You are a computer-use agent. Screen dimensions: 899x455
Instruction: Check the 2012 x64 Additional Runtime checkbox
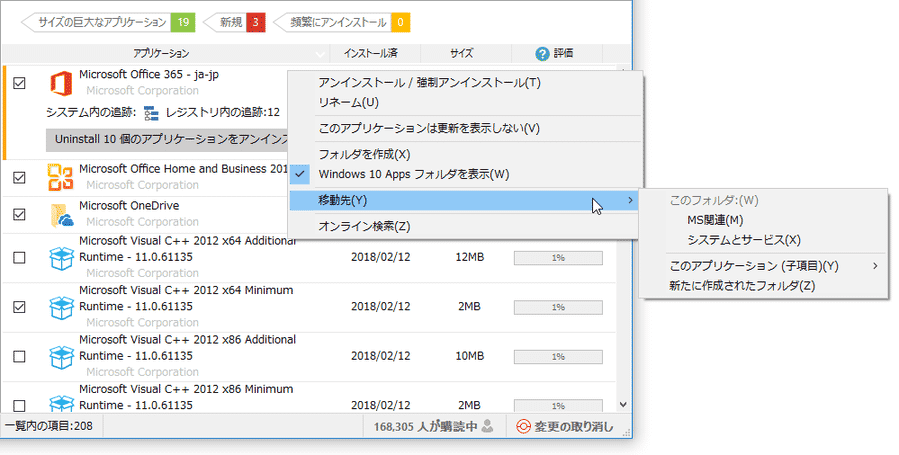click(x=19, y=258)
